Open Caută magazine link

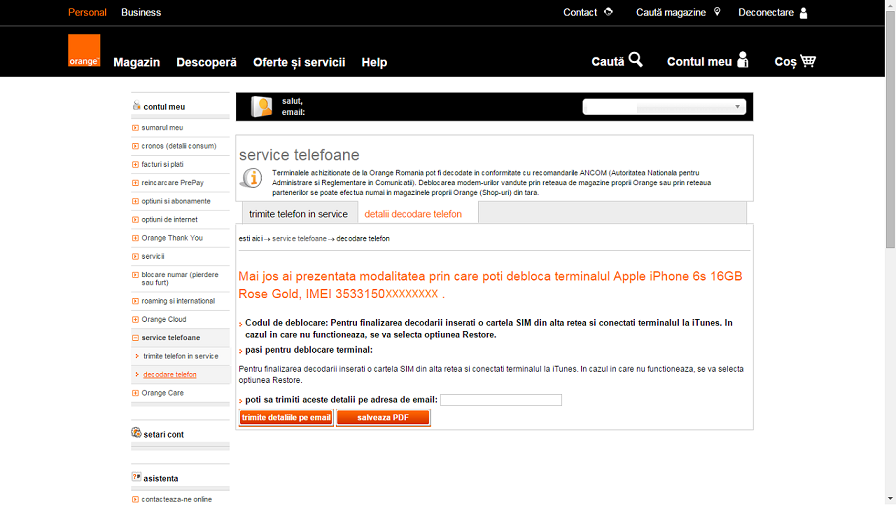click(x=671, y=13)
